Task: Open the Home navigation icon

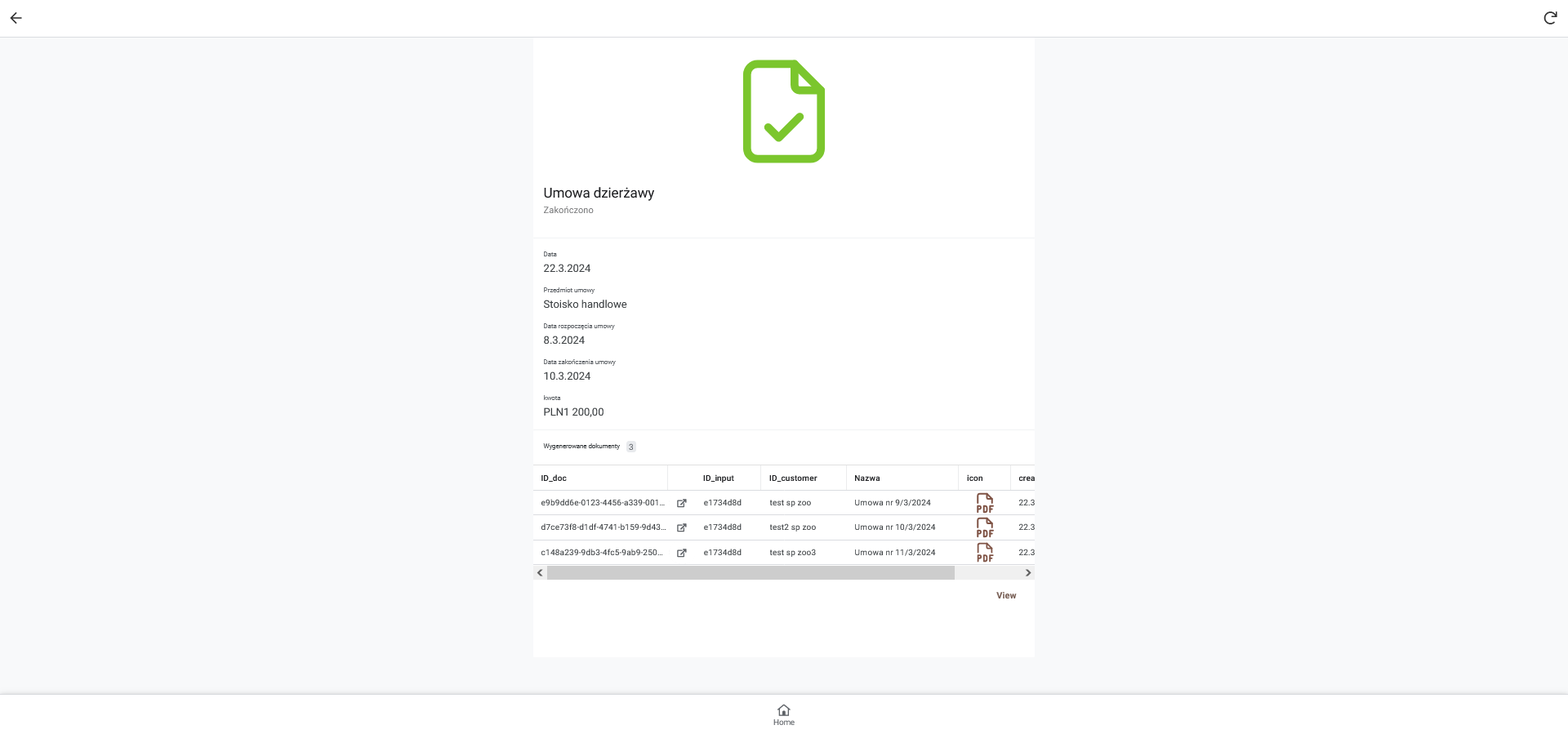Action: point(783,714)
